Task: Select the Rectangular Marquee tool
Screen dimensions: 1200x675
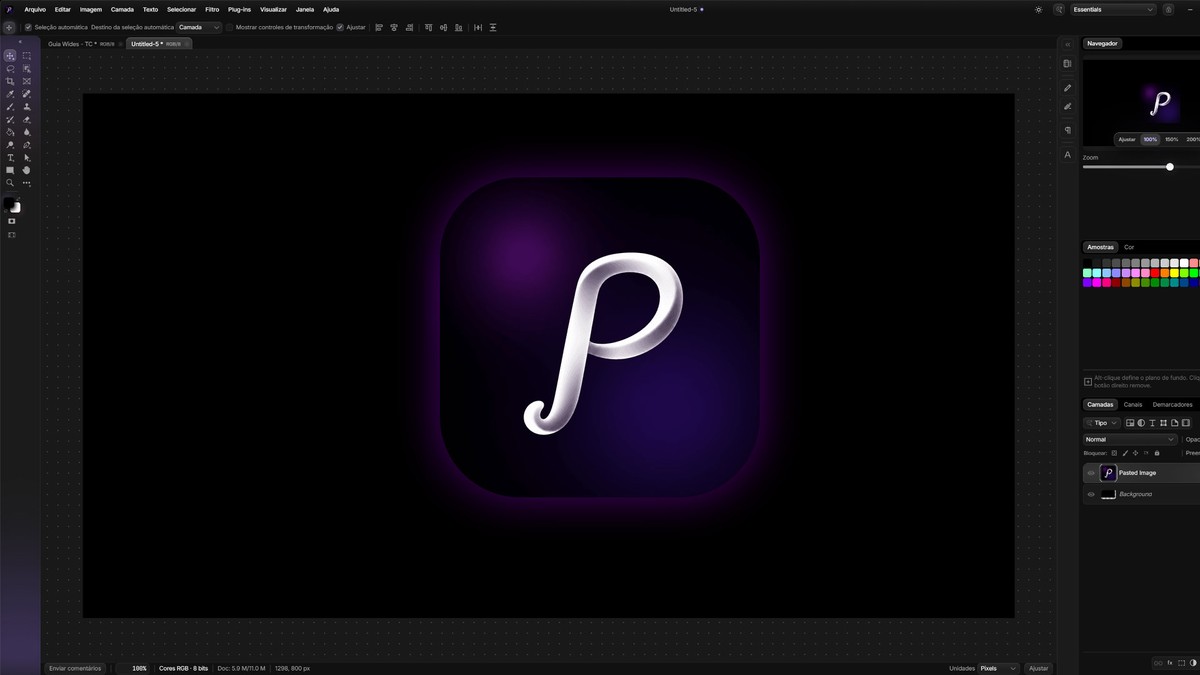Action: [x=27, y=56]
